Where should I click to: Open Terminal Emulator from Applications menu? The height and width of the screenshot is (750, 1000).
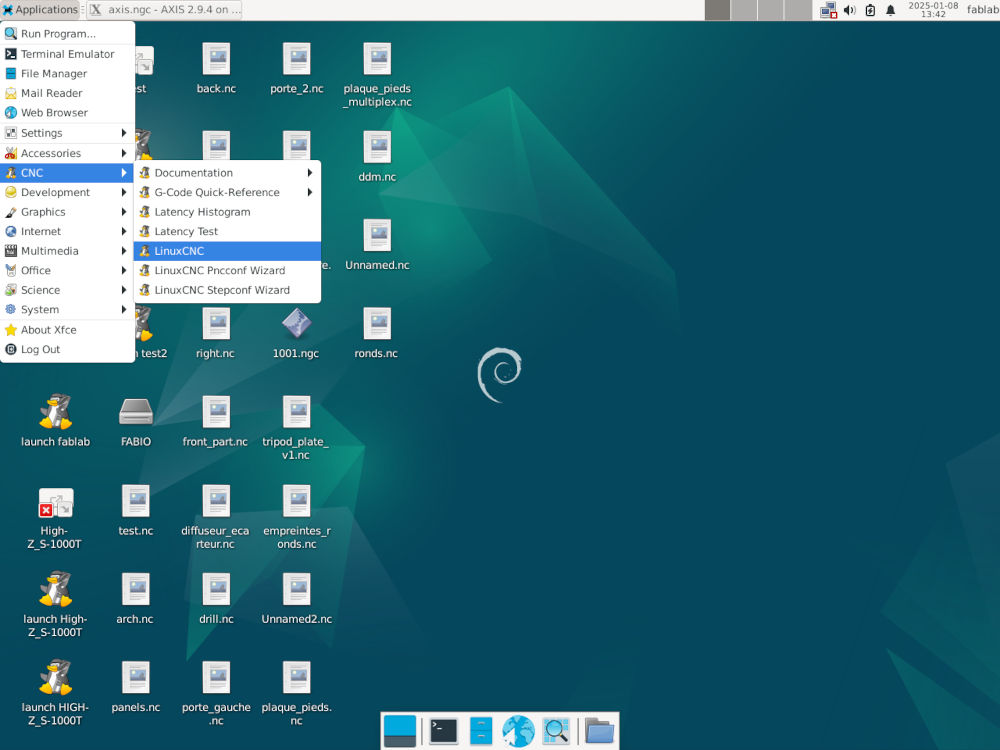tap(67, 54)
